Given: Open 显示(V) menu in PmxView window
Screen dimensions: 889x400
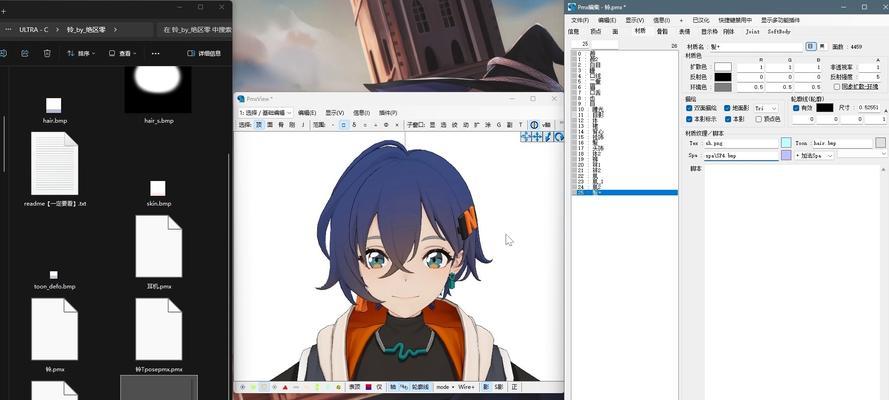Looking at the screenshot, I should (x=335, y=113).
